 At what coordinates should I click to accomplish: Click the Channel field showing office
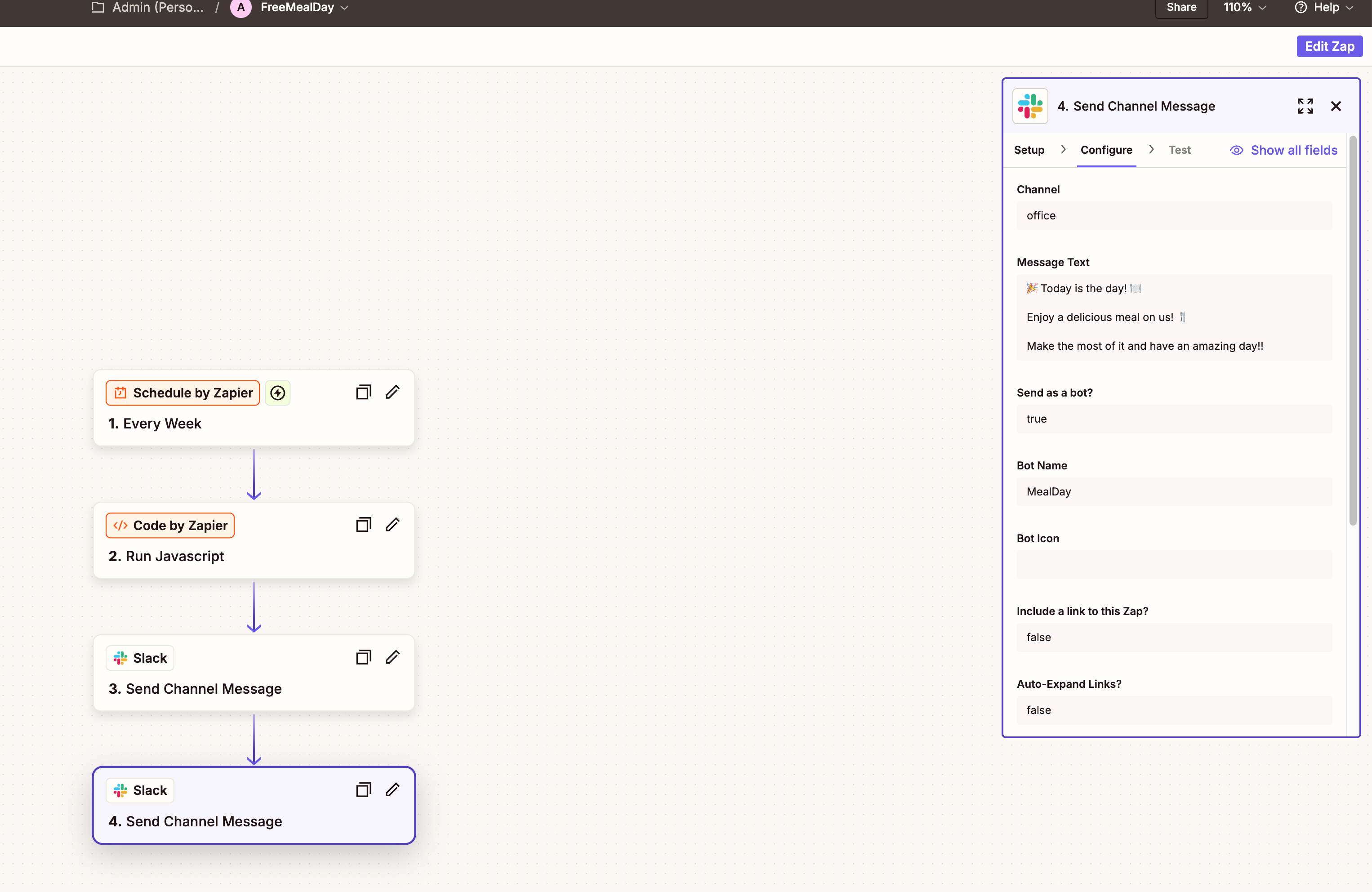[1174, 216]
